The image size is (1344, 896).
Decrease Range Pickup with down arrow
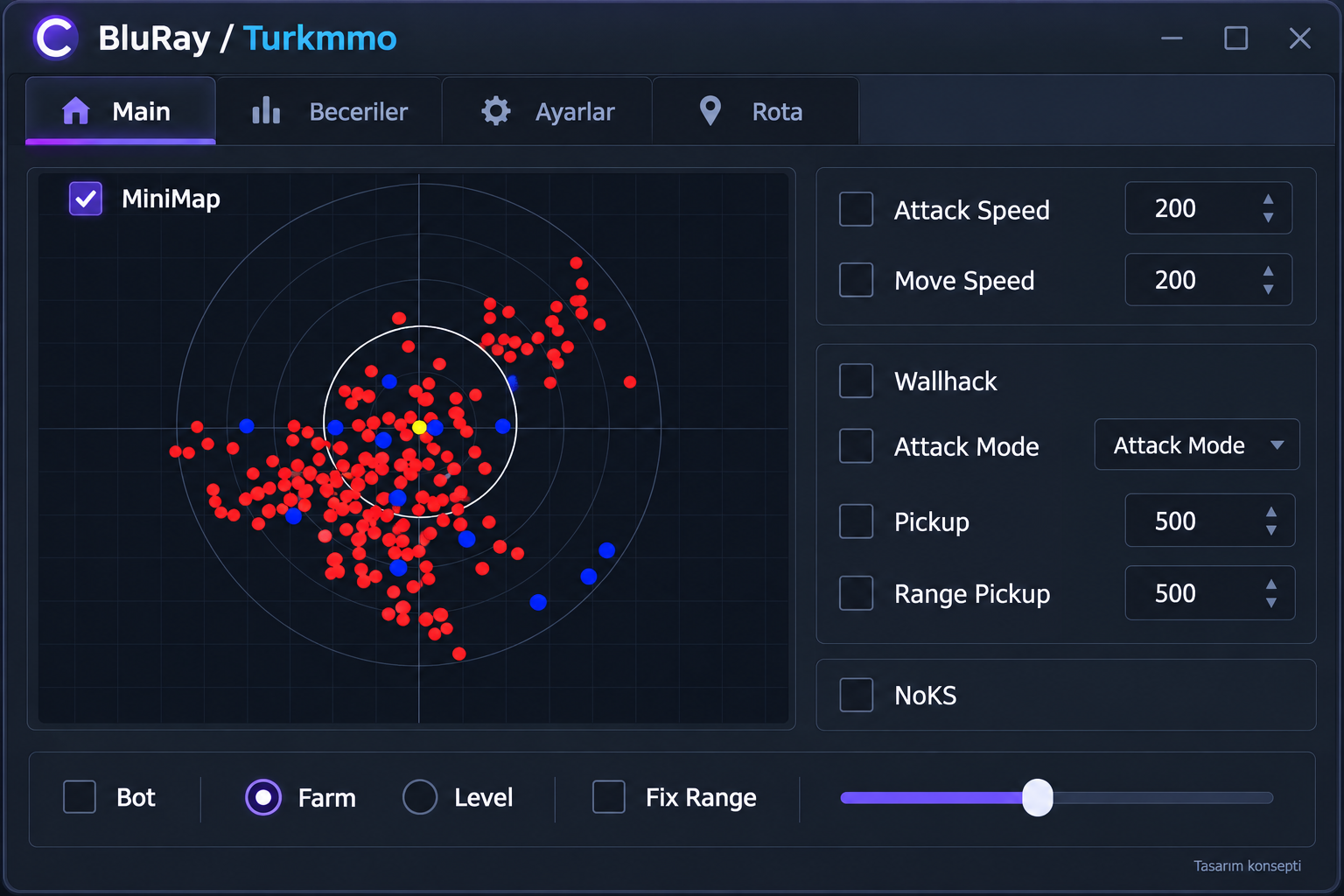click(x=1270, y=603)
